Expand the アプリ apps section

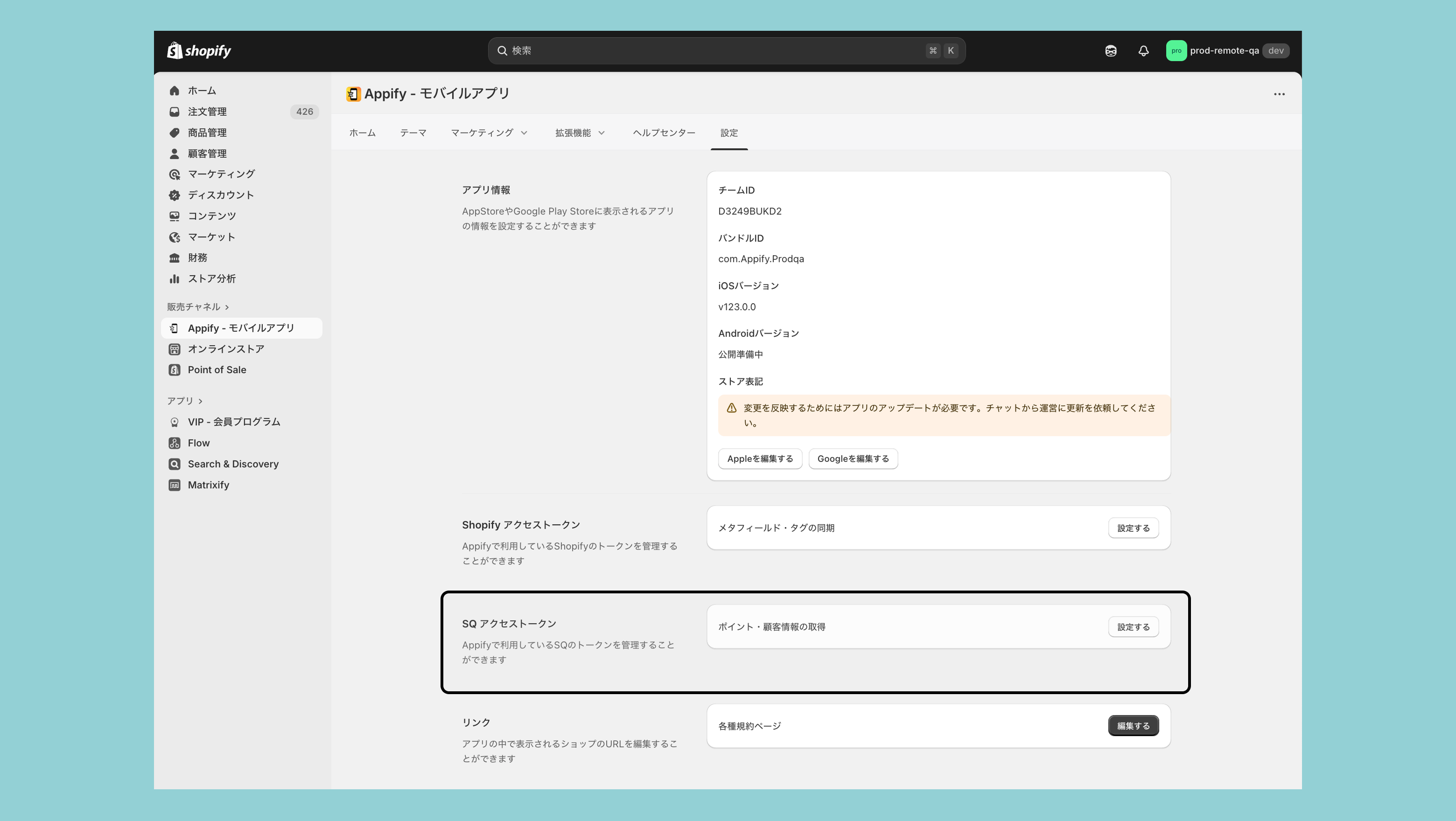coord(184,401)
